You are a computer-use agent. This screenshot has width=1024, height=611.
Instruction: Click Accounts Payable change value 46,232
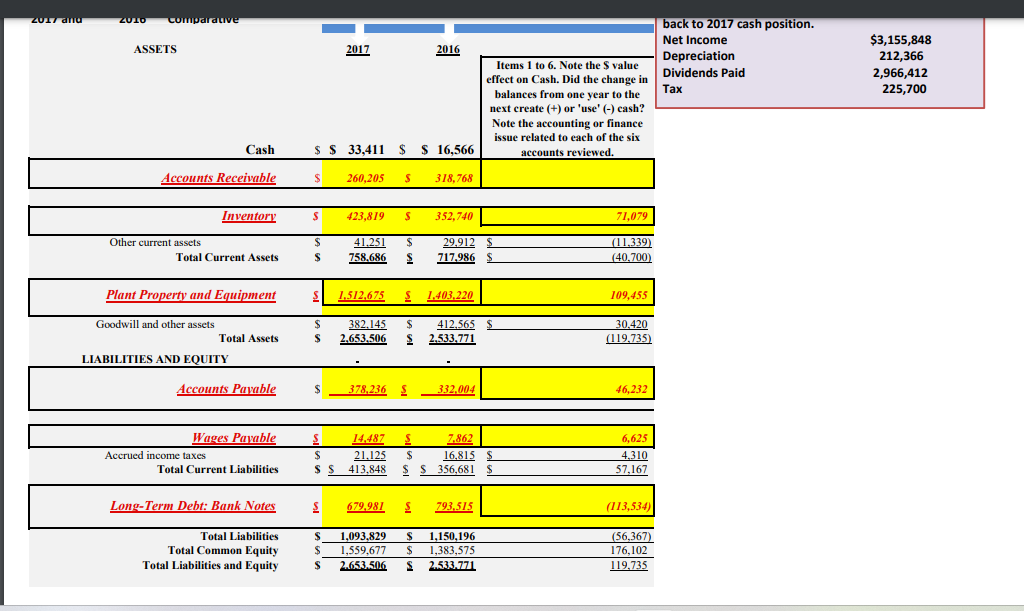pos(632,389)
